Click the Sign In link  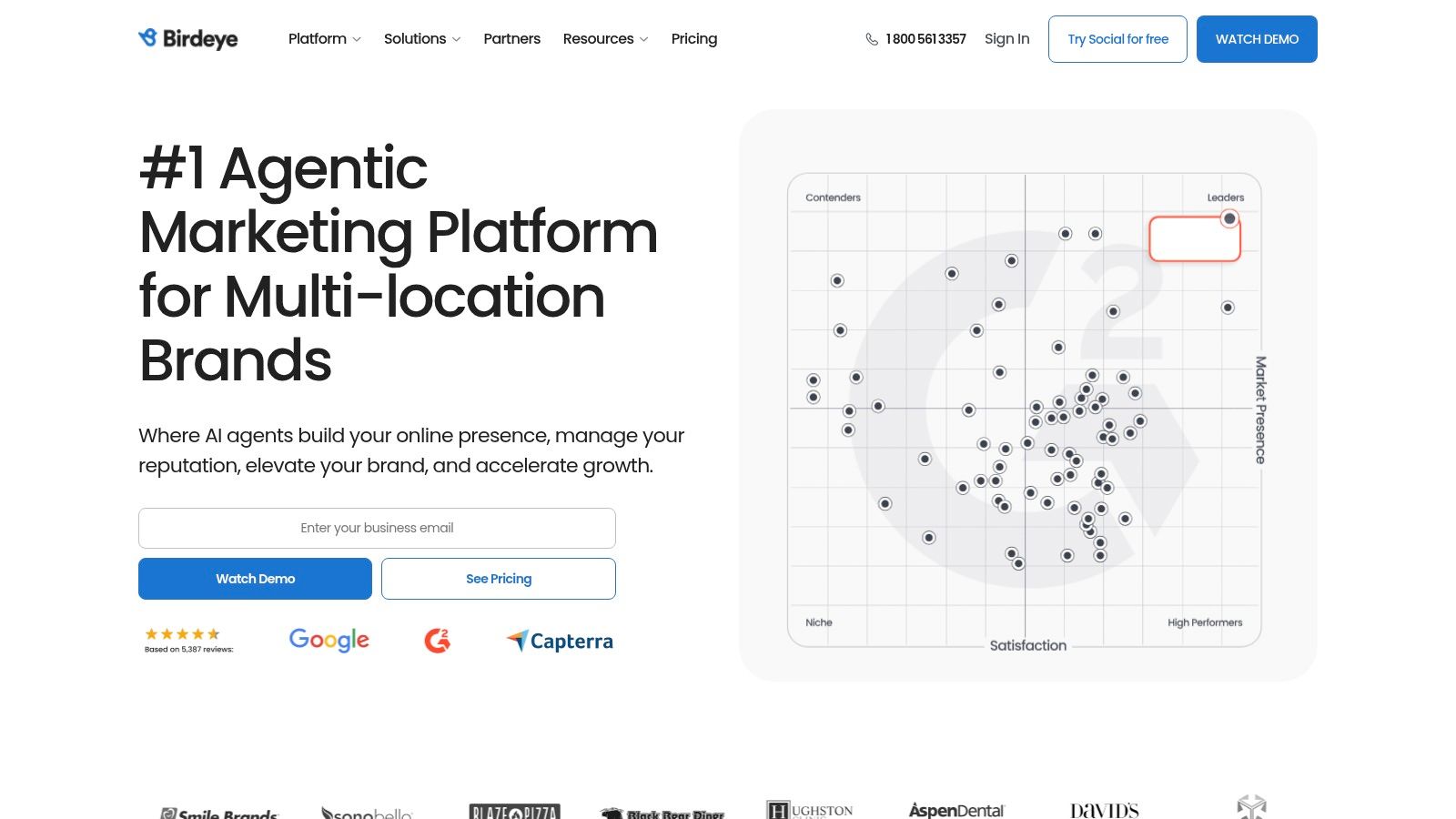[1006, 38]
